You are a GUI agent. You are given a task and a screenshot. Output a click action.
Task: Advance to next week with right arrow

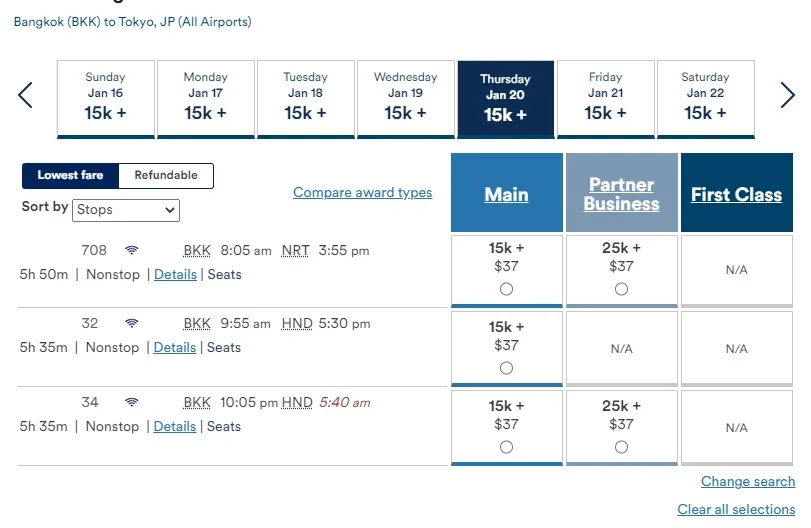point(787,95)
